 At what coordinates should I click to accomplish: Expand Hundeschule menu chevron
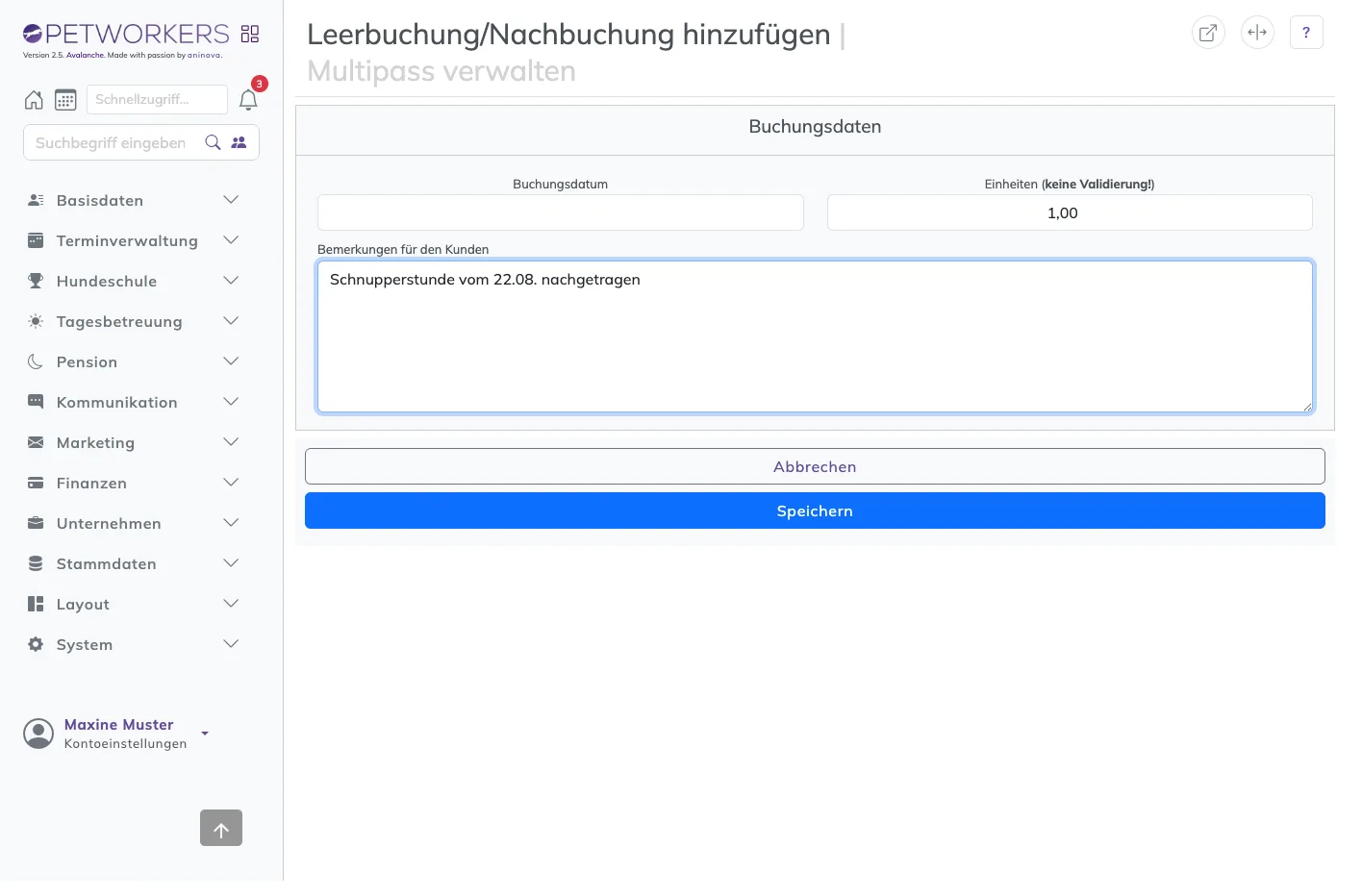(231, 281)
